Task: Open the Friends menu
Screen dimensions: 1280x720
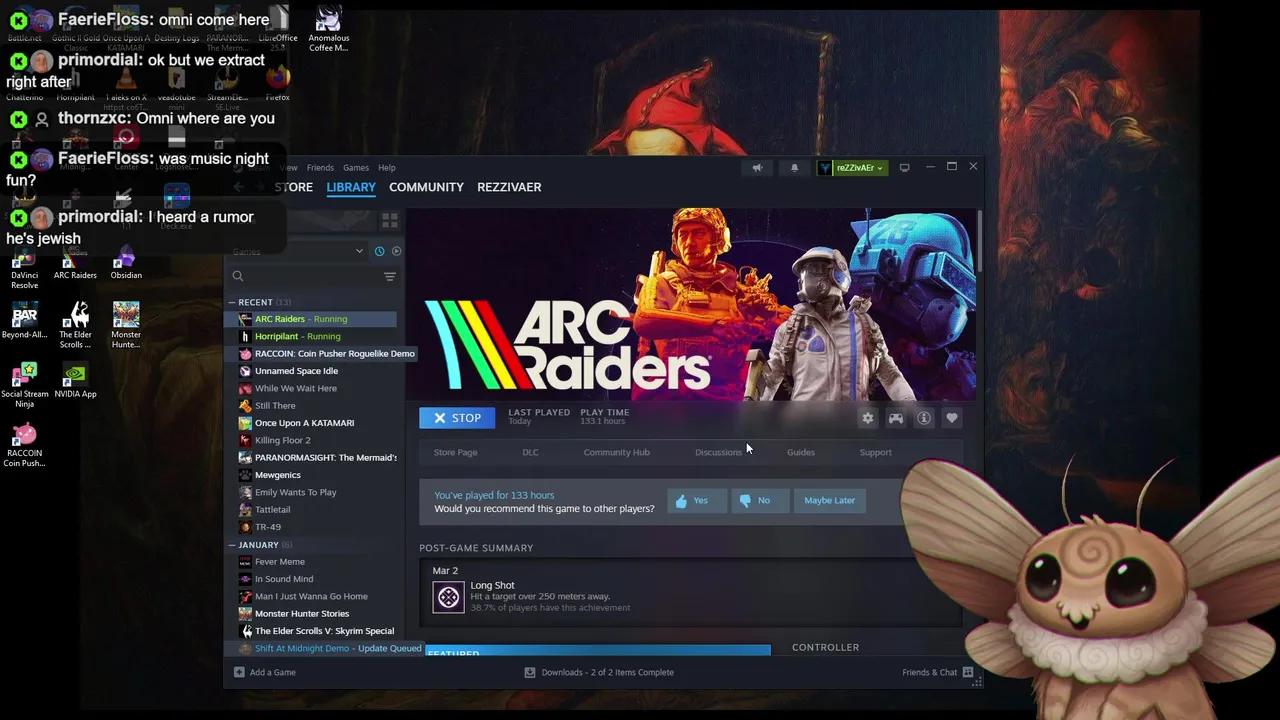Action: (320, 168)
